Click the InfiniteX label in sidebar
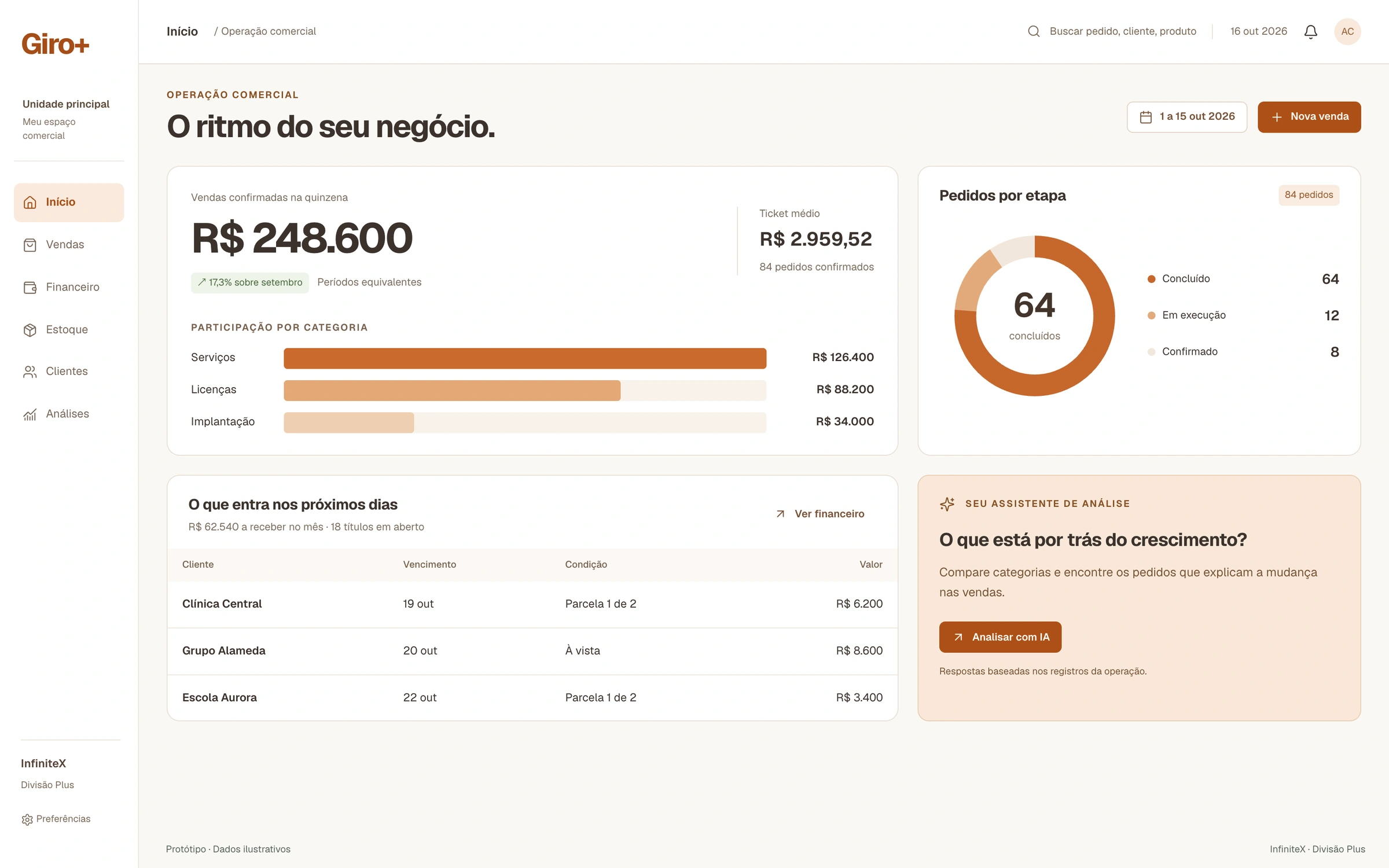This screenshot has width=1389, height=868. point(43,764)
